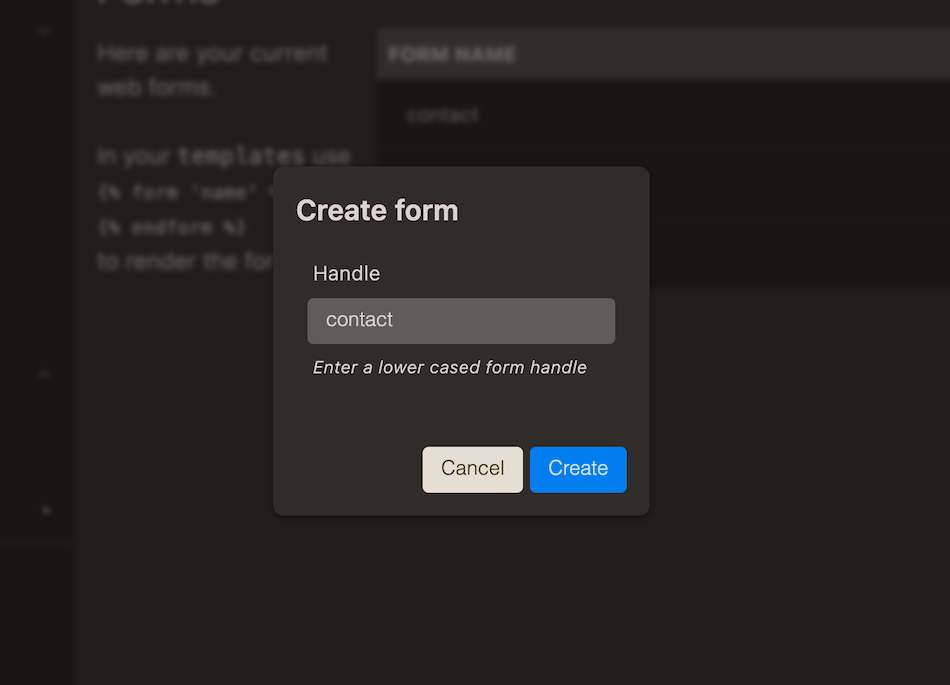Click the "{% endform %}" code snippet
This screenshot has height=685, width=950.
point(171,227)
